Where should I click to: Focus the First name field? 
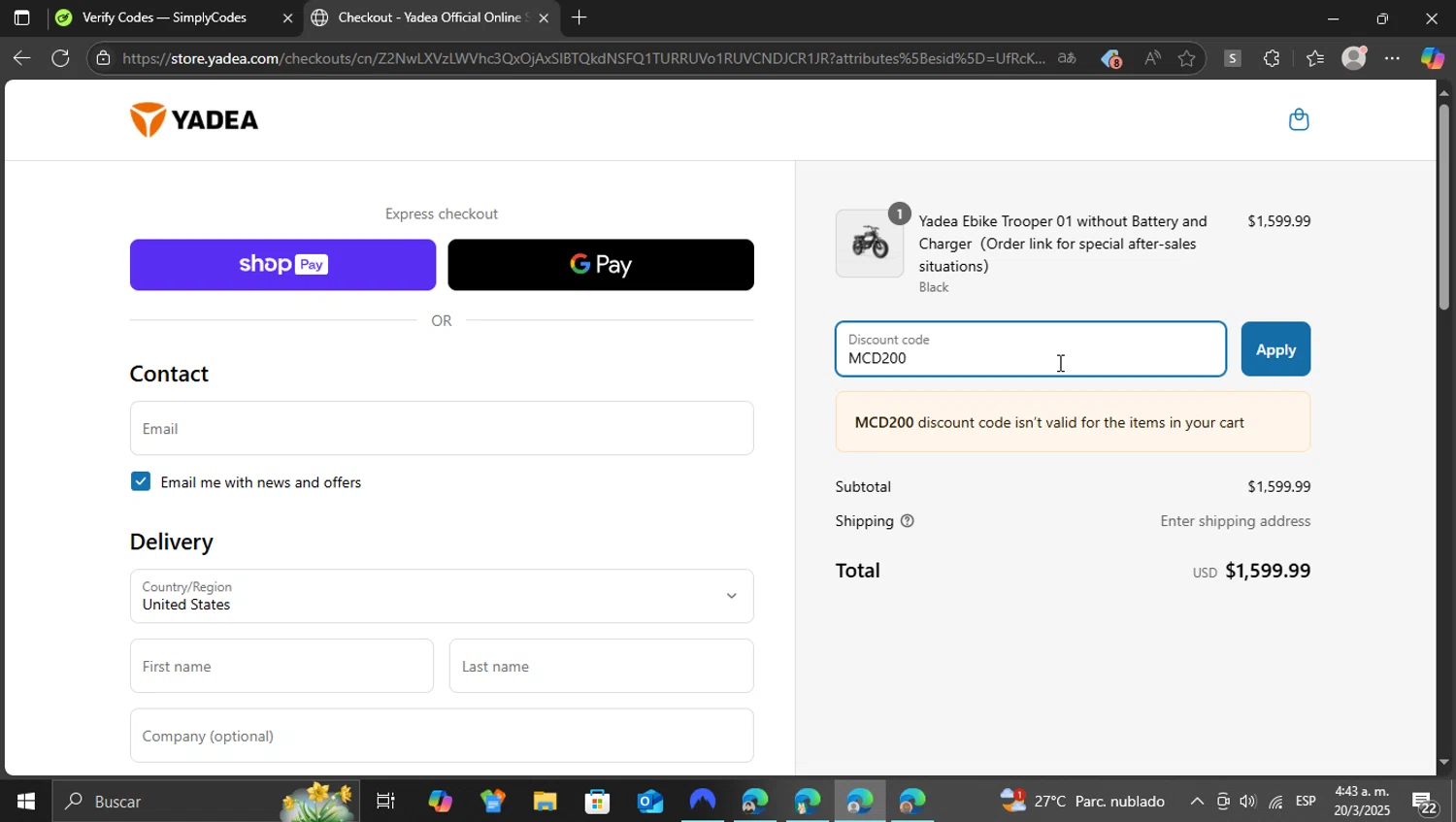(x=281, y=666)
